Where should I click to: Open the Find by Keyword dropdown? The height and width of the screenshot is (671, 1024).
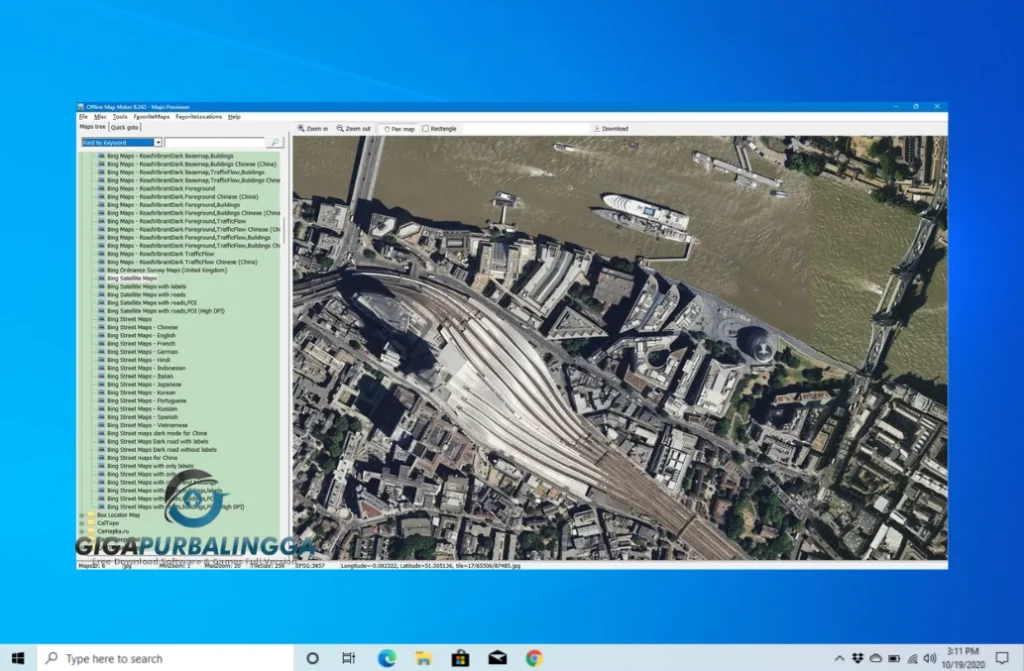(157, 141)
